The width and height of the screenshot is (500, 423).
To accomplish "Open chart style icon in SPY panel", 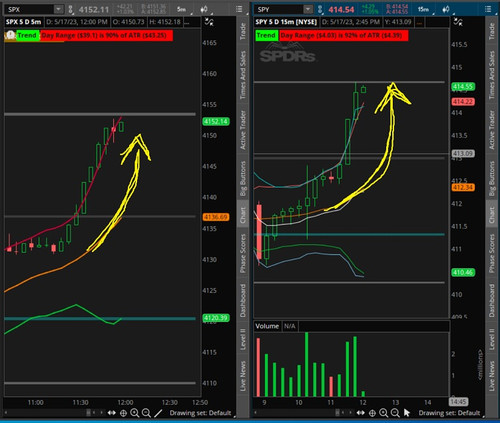I will pyautogui.click(x=446, y=9).
